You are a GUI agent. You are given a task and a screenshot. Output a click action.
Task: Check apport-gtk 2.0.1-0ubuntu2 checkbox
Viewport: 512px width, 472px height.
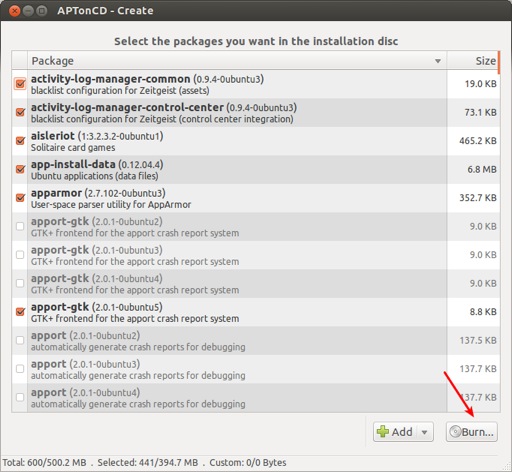coord(20,226)
